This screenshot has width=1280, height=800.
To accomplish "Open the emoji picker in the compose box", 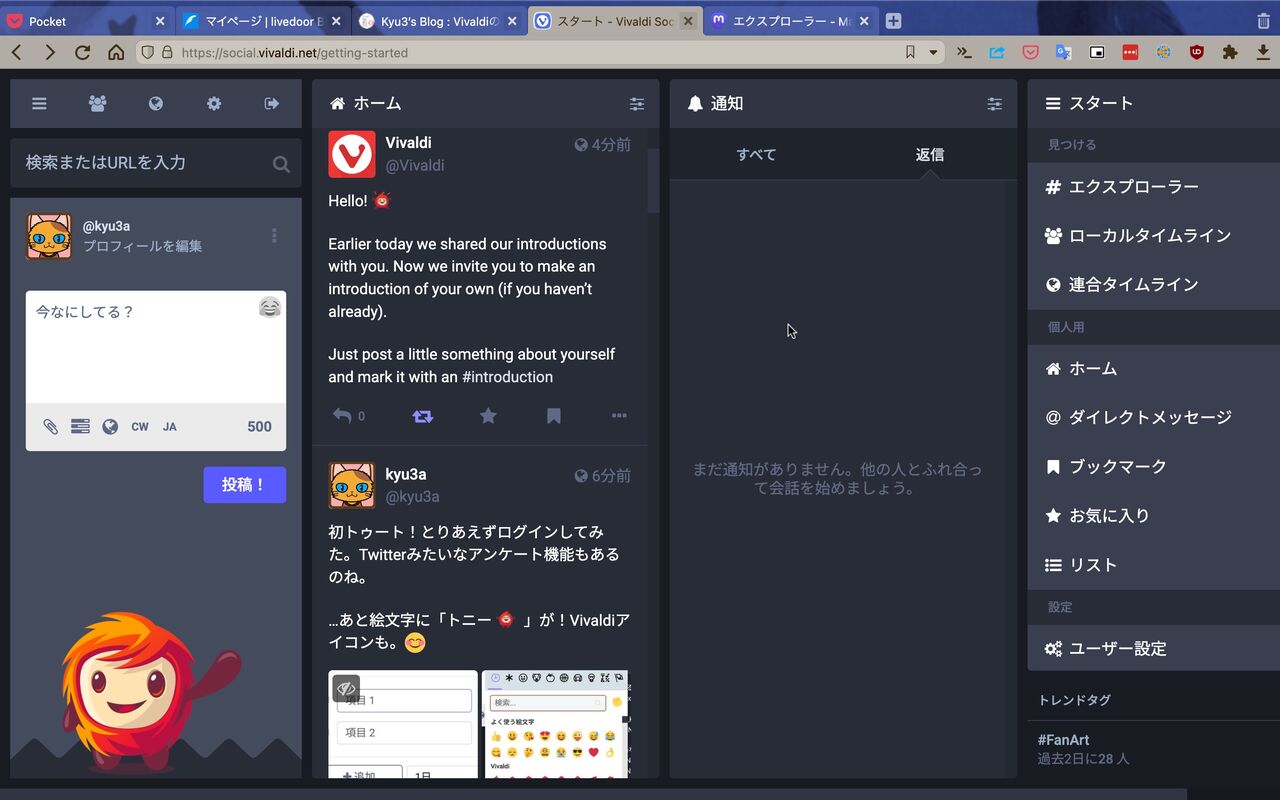I will (269, 307).
